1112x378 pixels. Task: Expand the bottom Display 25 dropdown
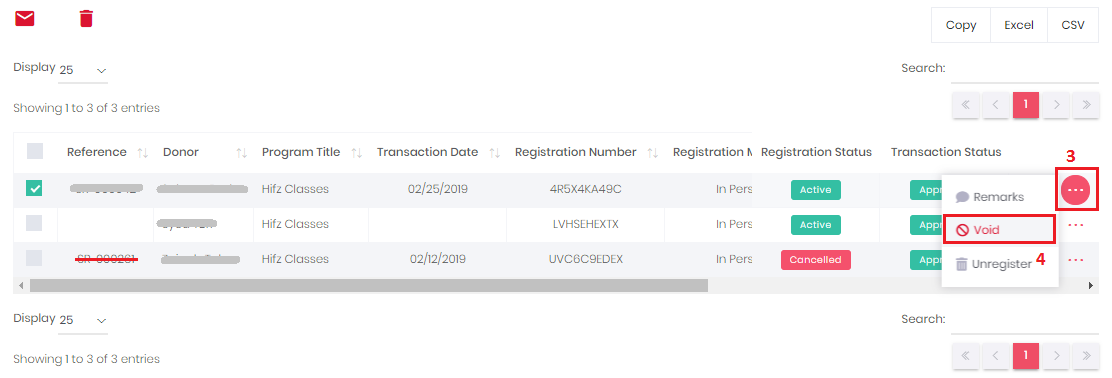pyautogui.click(x=83, y=320)
